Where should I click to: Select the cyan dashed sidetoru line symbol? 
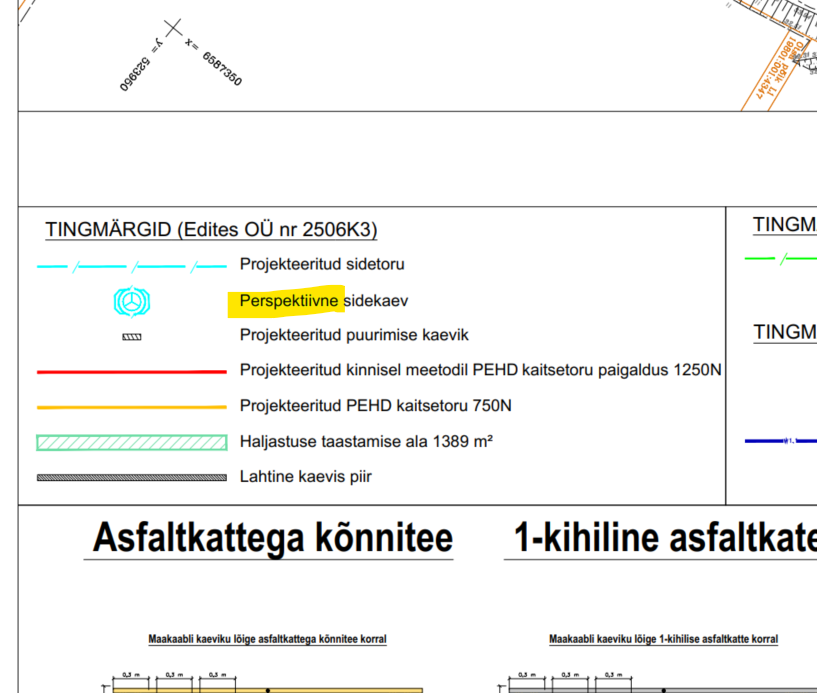coord(131,266)
